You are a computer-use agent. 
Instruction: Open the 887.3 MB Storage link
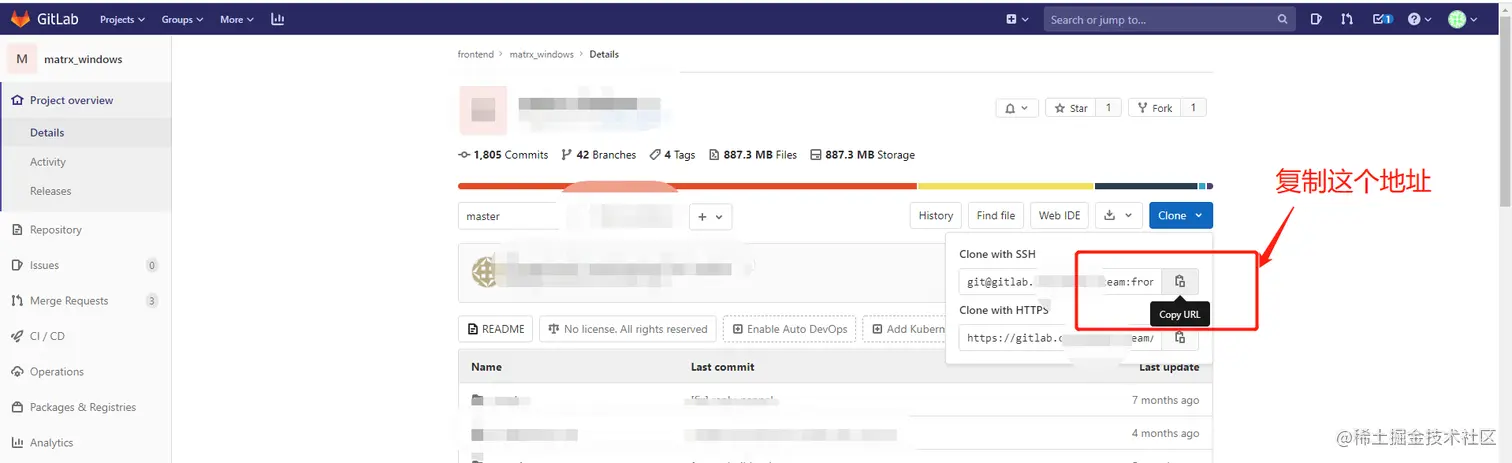pyautogui.click(x=862, y=155)
